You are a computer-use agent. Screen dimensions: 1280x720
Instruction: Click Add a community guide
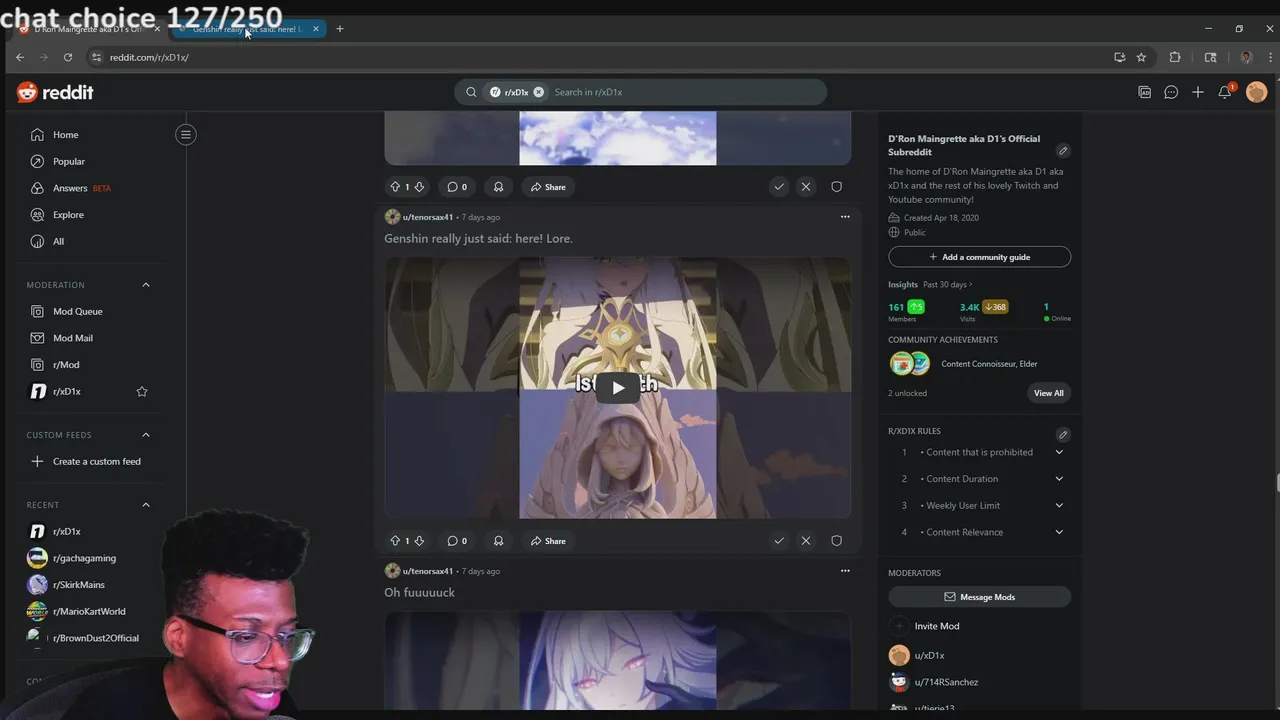tap(979, 257)
